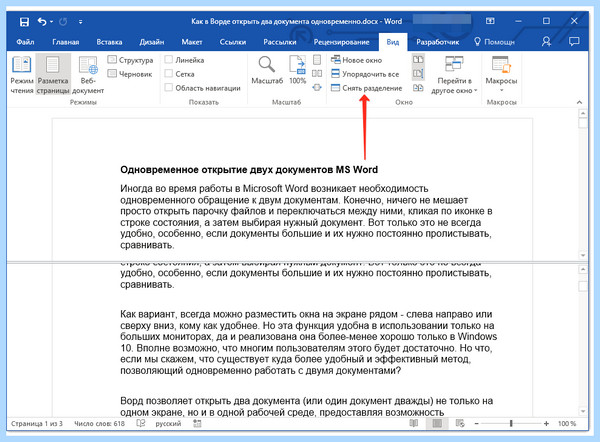
Task: Select Разметка страницы view mode
Action: [x=53, y=75]
